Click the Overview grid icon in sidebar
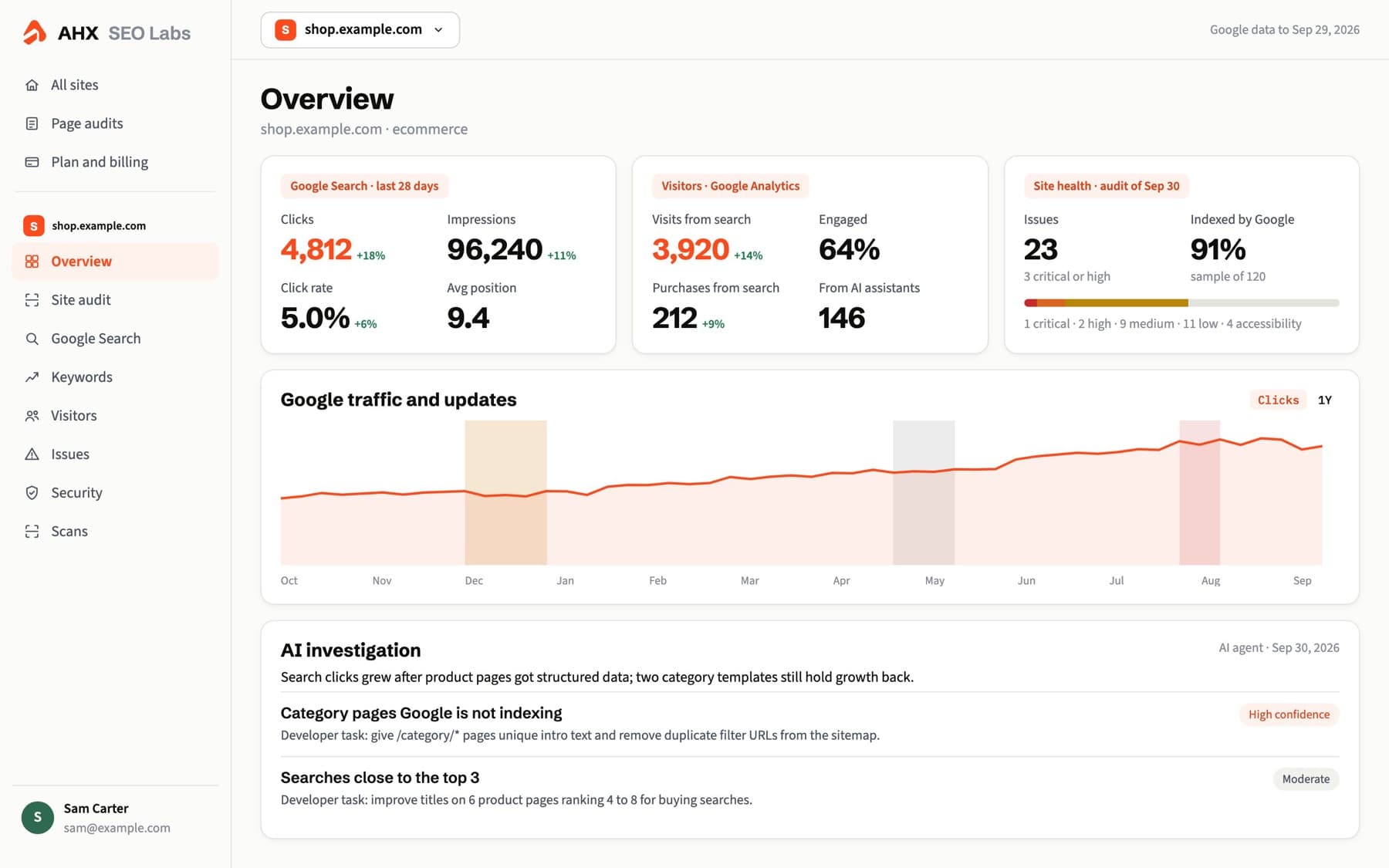The width and height of the screenshot is (1389, 868). click(32, 262)
